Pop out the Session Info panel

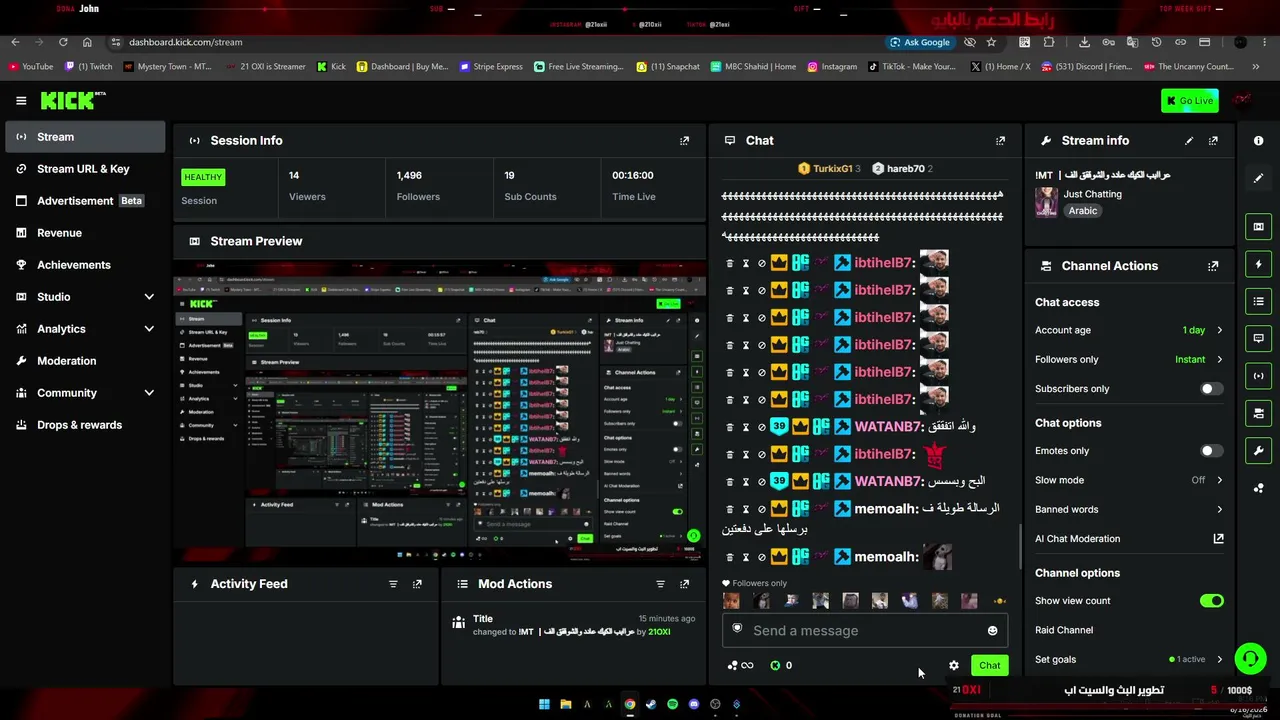pos(684,141)
